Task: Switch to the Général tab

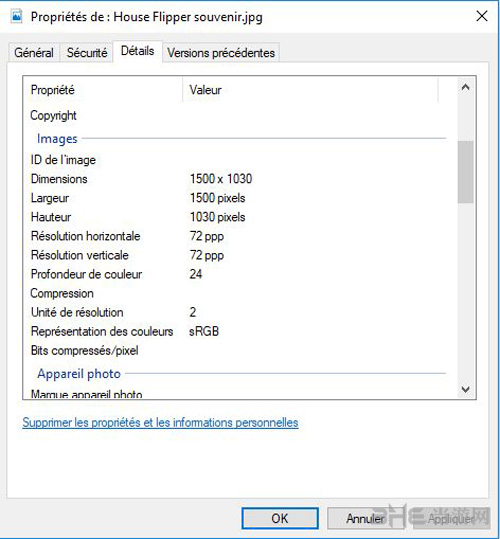Action: click(34, 53)
